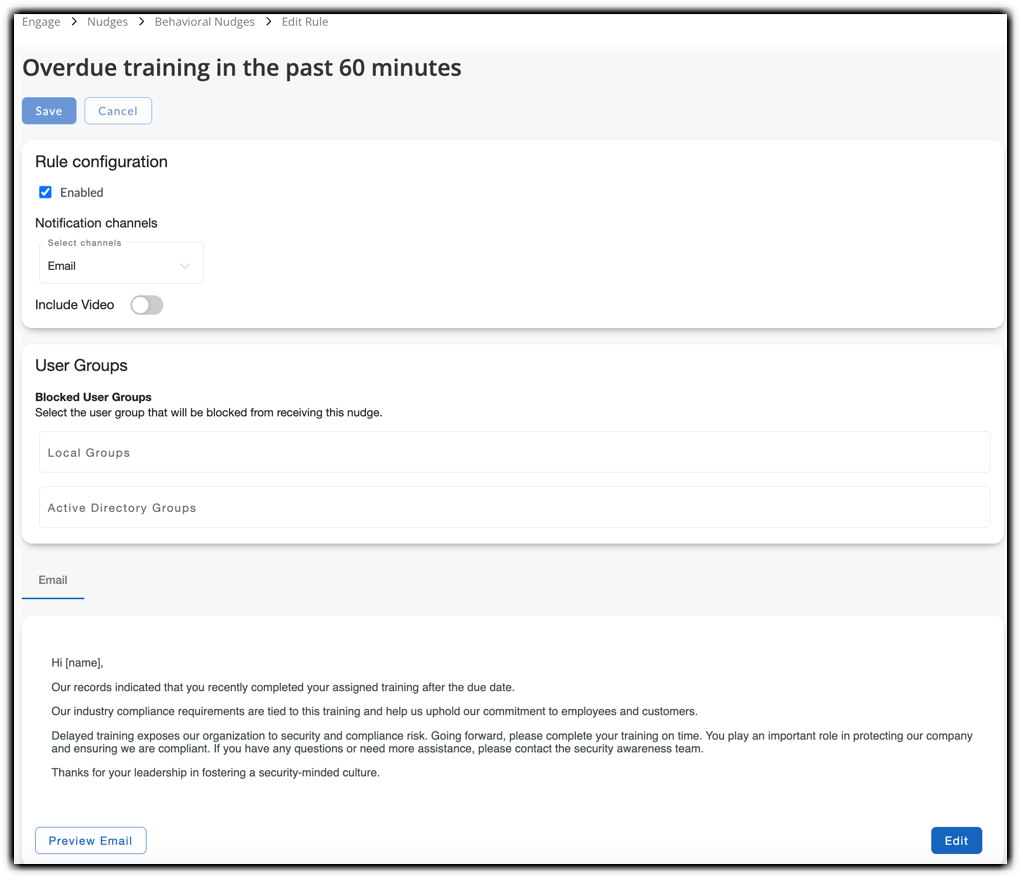1023x880 pixels.
Task: Switch to the Email tab
Action: [x=53, y=580]
